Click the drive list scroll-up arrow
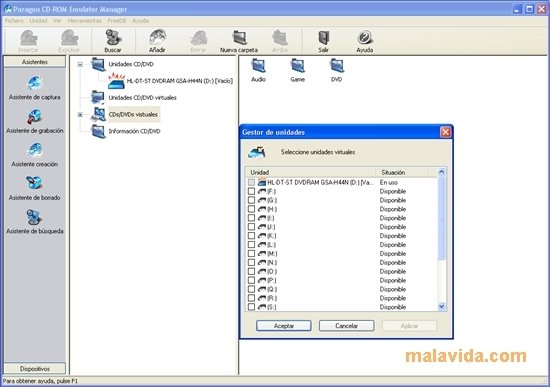The image size is (550, 387). (442, 172)
